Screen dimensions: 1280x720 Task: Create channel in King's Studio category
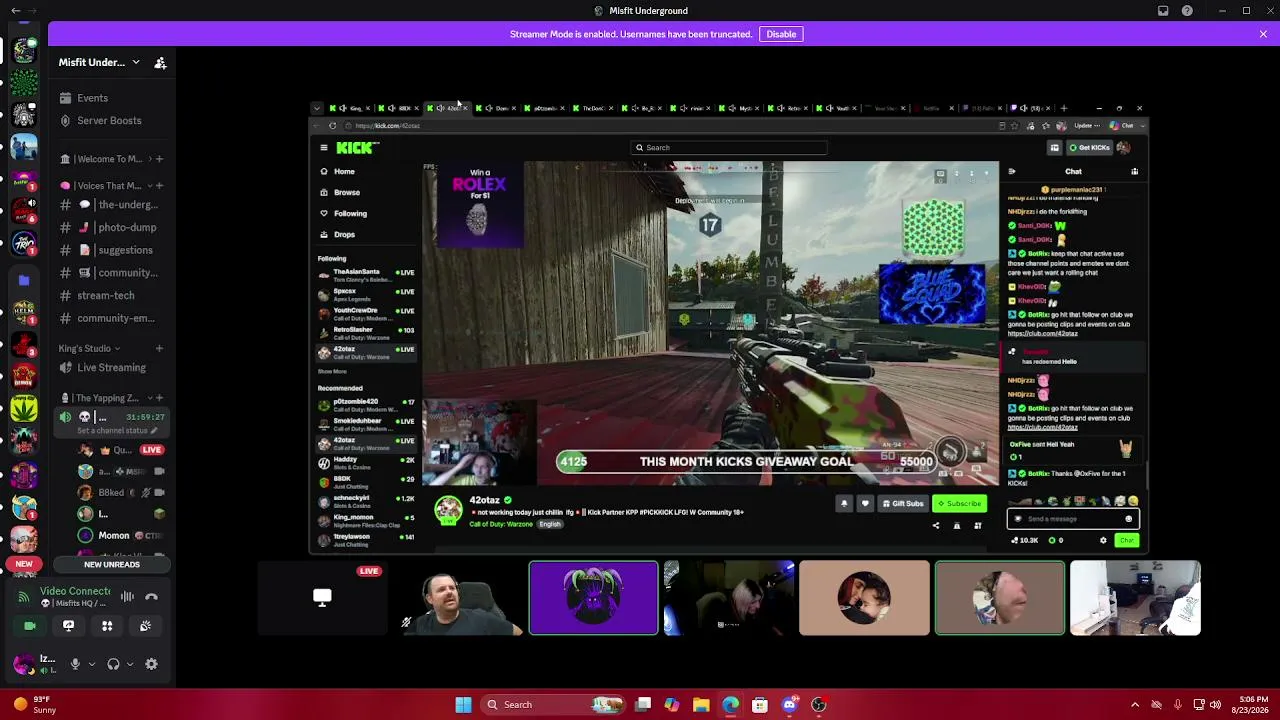pos(160,349)
